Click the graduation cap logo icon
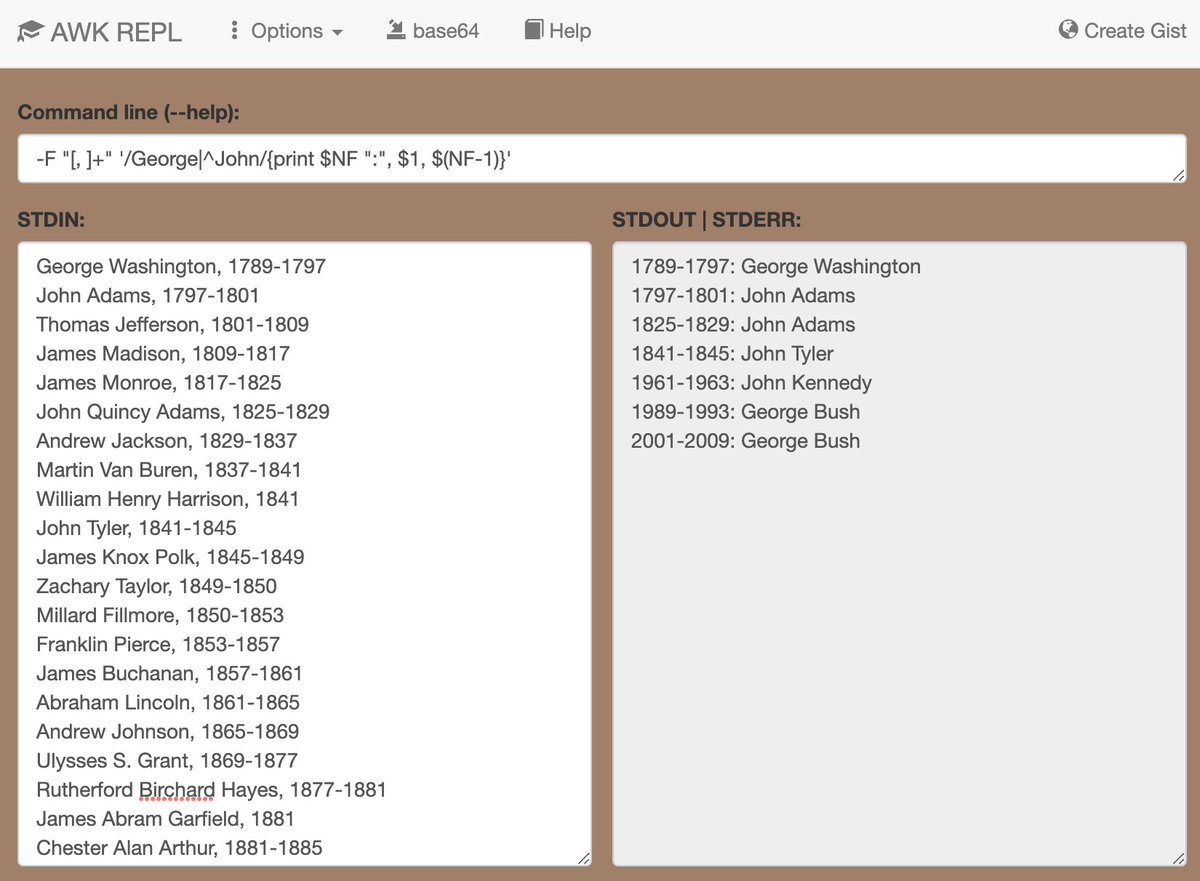1200x881 pixels. 31,31
